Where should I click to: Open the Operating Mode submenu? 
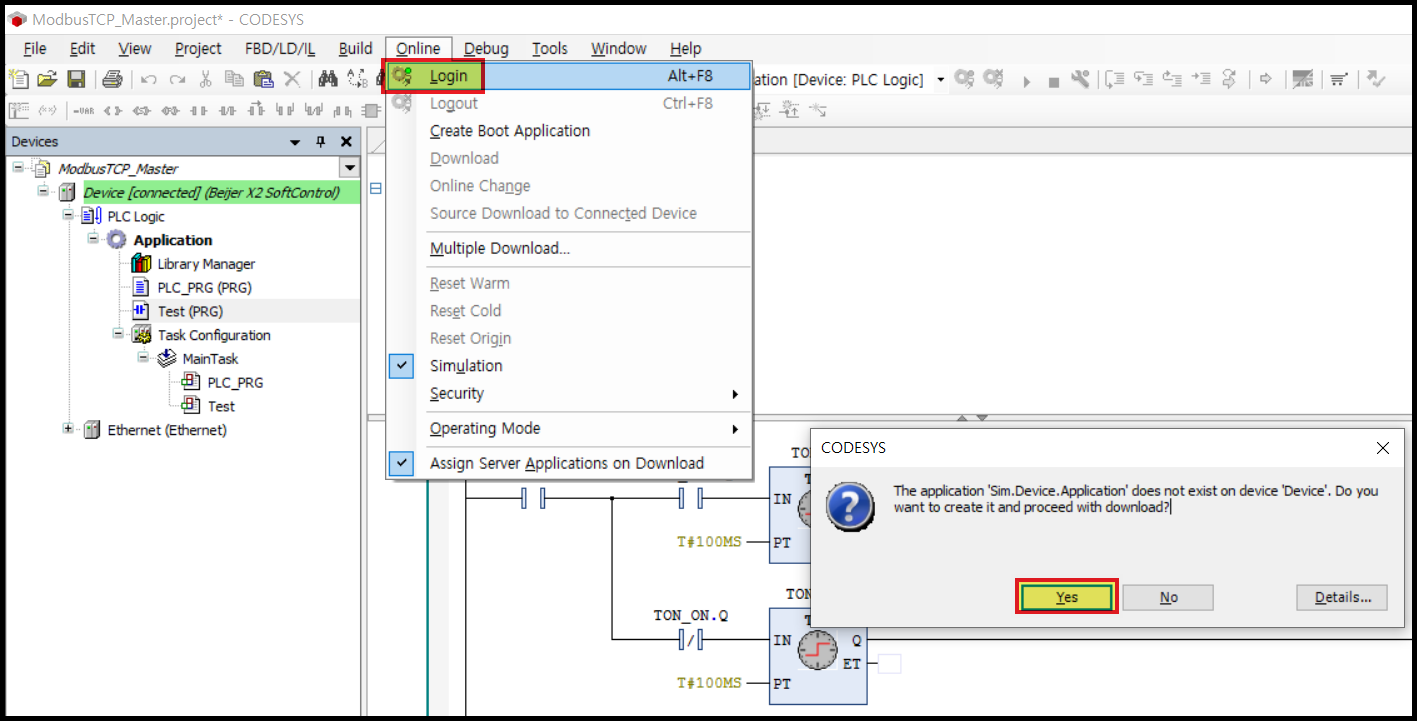point(569,428)
